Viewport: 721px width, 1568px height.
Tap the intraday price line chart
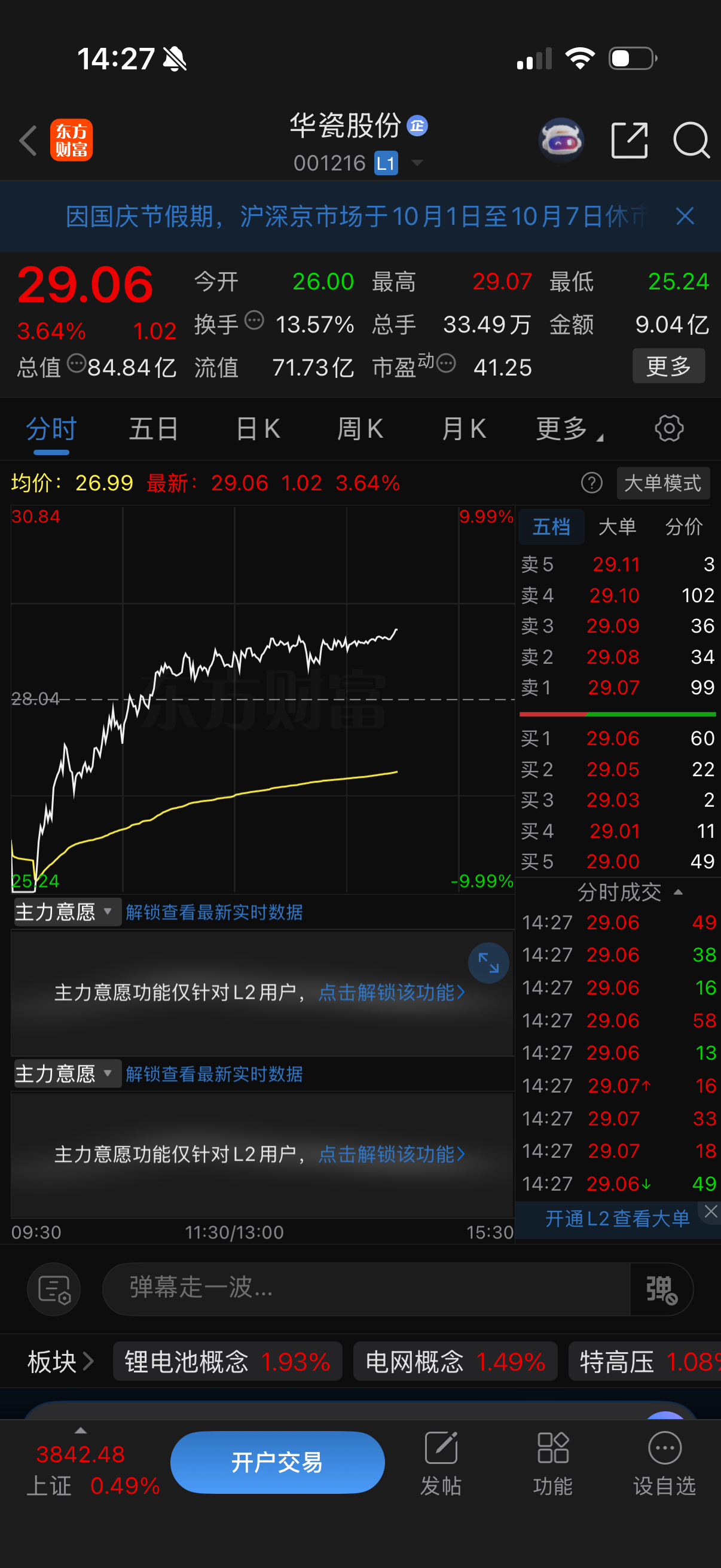tap(263, 700)
